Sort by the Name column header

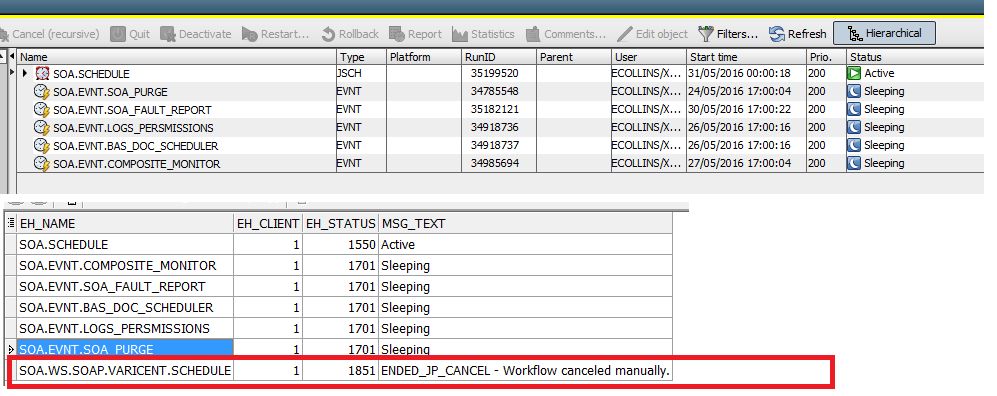177,57
